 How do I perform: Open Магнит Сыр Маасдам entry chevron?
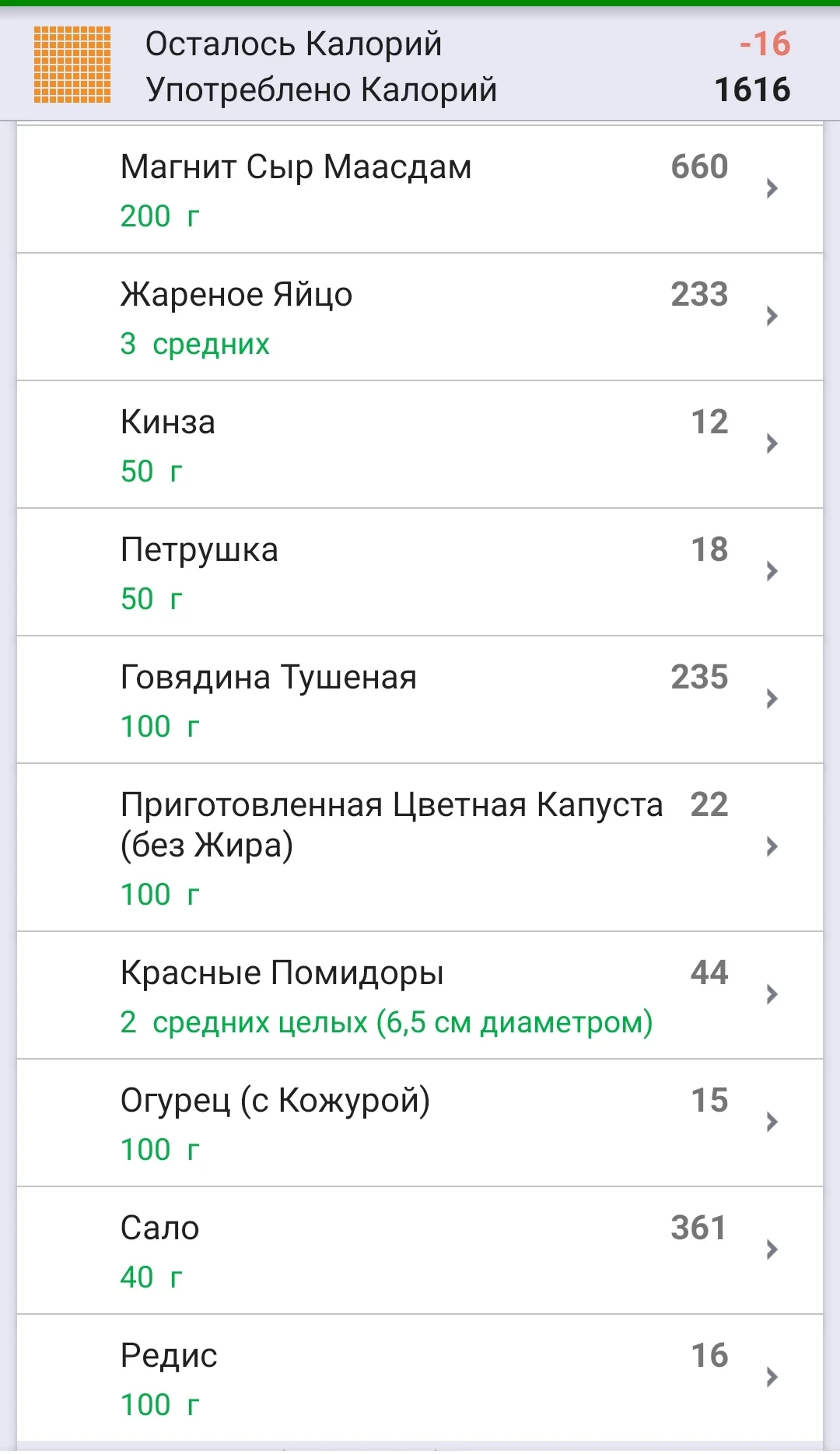tap(772, 188)
